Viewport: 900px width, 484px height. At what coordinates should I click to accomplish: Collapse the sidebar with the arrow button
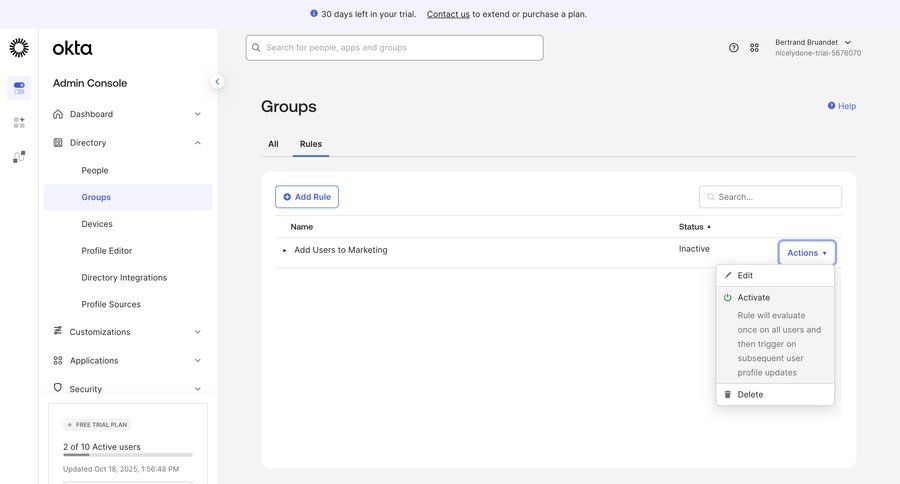[x=217, y=82]
